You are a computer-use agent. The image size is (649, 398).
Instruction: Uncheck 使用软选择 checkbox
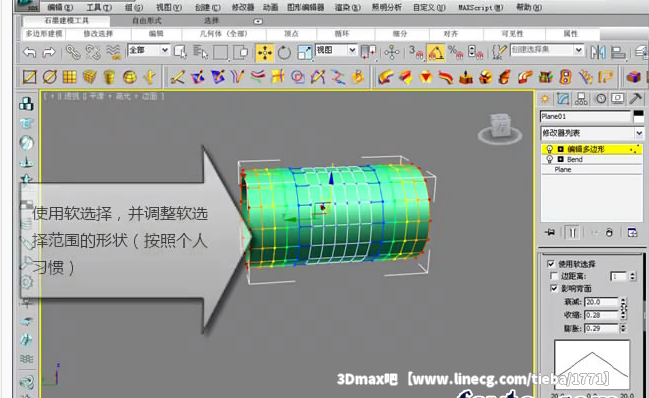click(551, 264)
